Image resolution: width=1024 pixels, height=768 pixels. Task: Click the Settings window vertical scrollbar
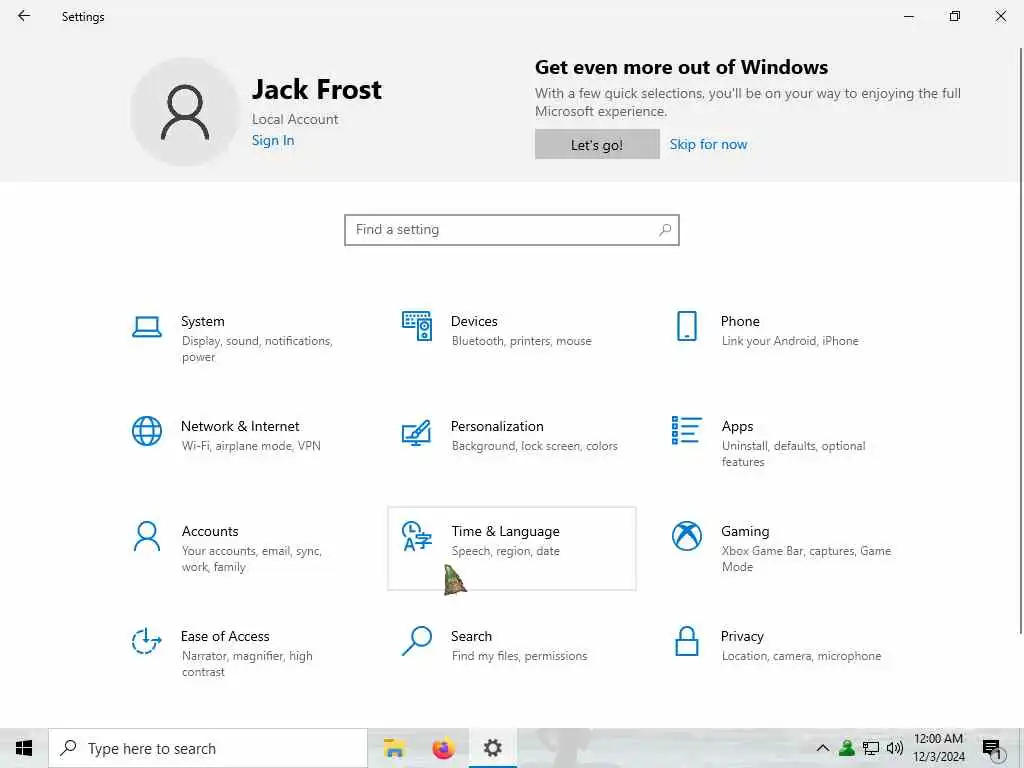pyautogui.click(x=1021, y=340)
